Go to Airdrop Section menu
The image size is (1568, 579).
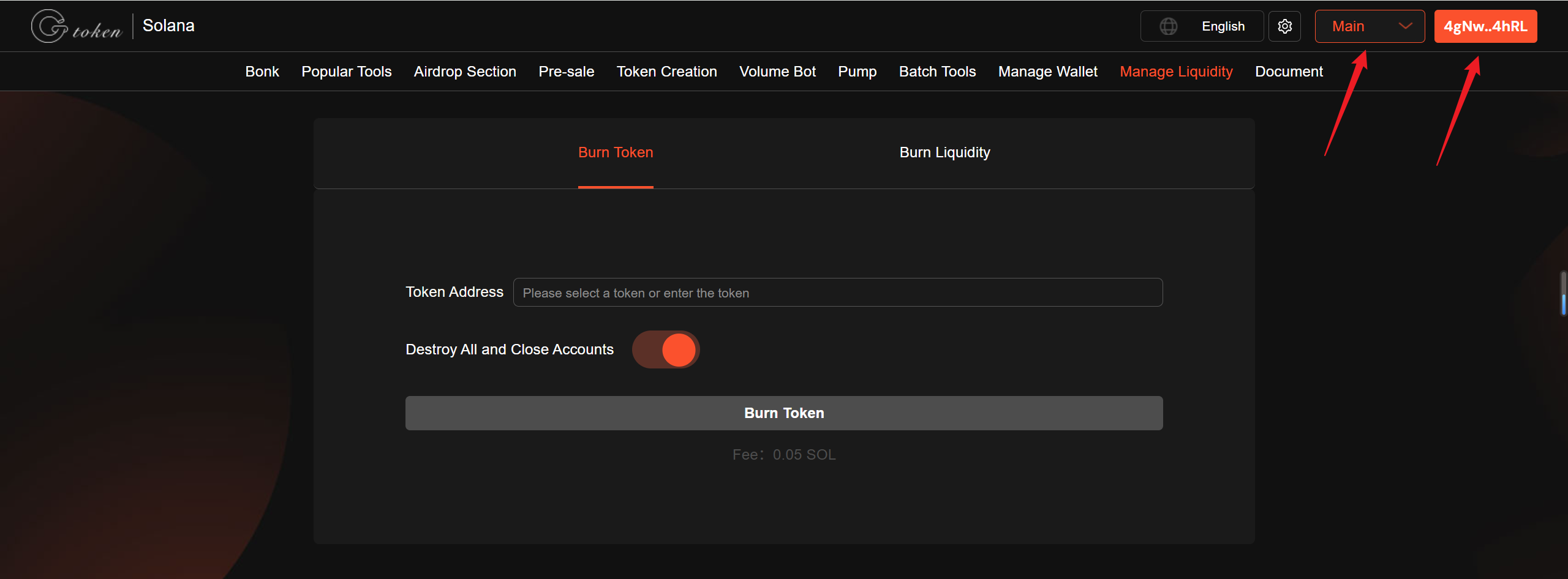pos(465,72)
